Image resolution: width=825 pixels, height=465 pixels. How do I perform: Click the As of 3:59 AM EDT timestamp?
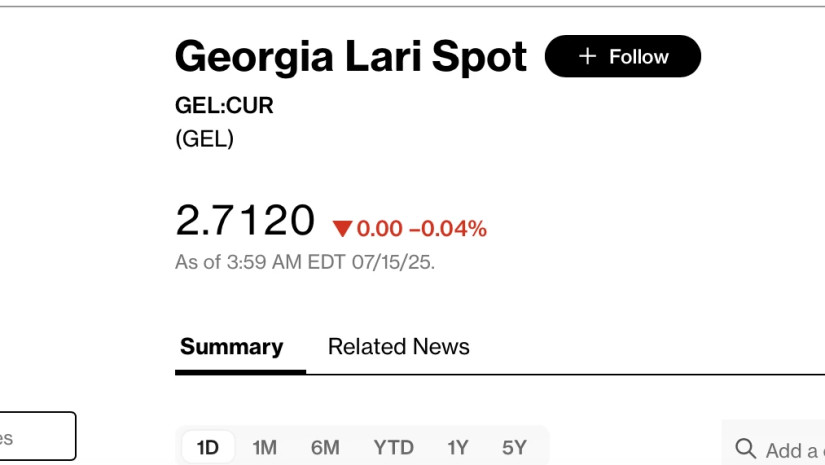click(x=305, y=263)
